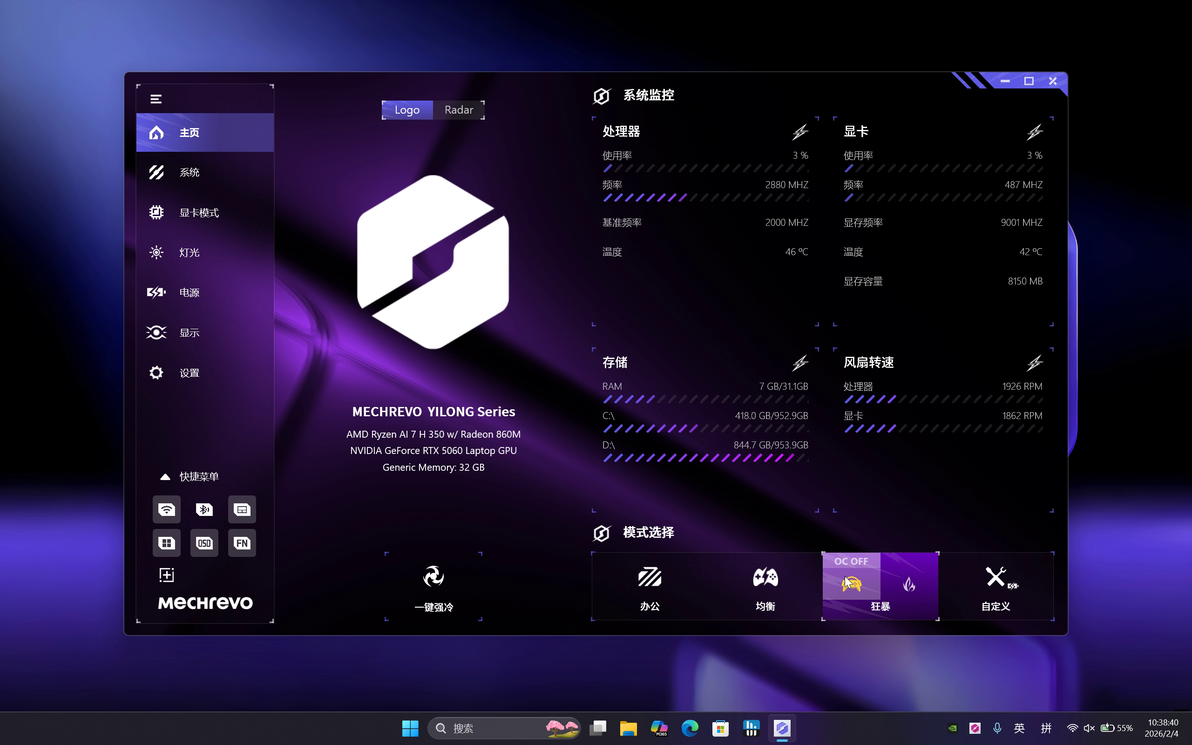Click the muted volume tray icon
Image resolution: width=1192 pixels, height=745 pixels.
(1089, 728)
